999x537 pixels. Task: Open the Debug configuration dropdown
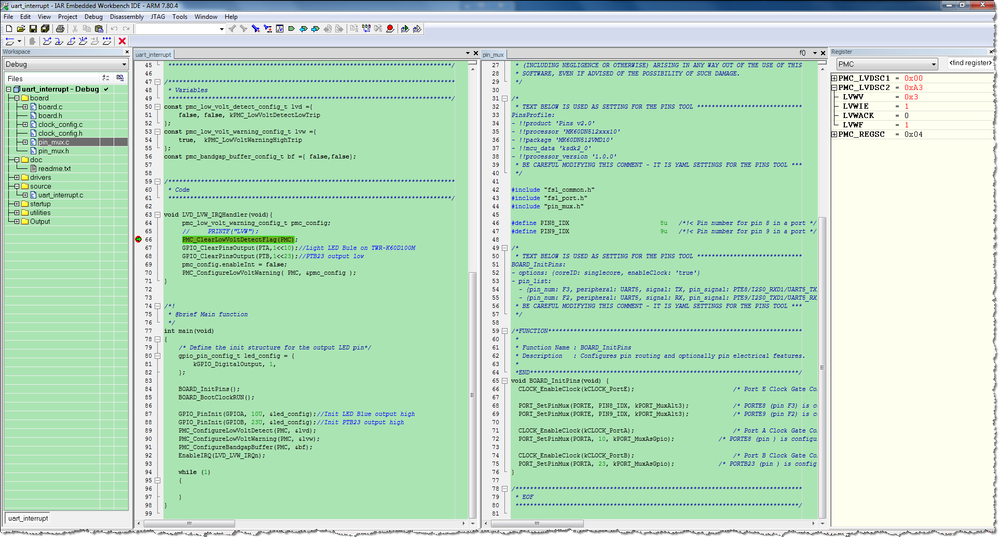124,64
